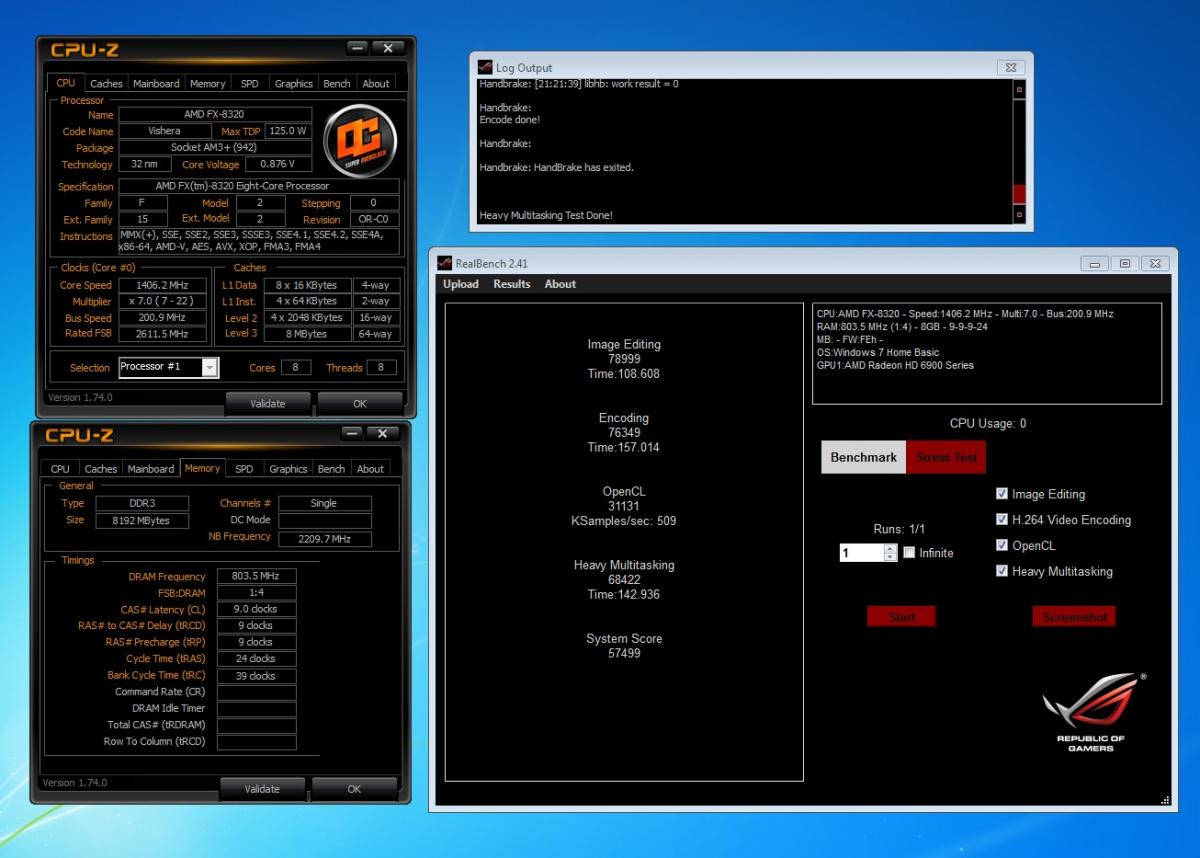Open SPD tab in CPU-Z memory window
Screen dimensions: 1200x858
[x=244, y=469]
